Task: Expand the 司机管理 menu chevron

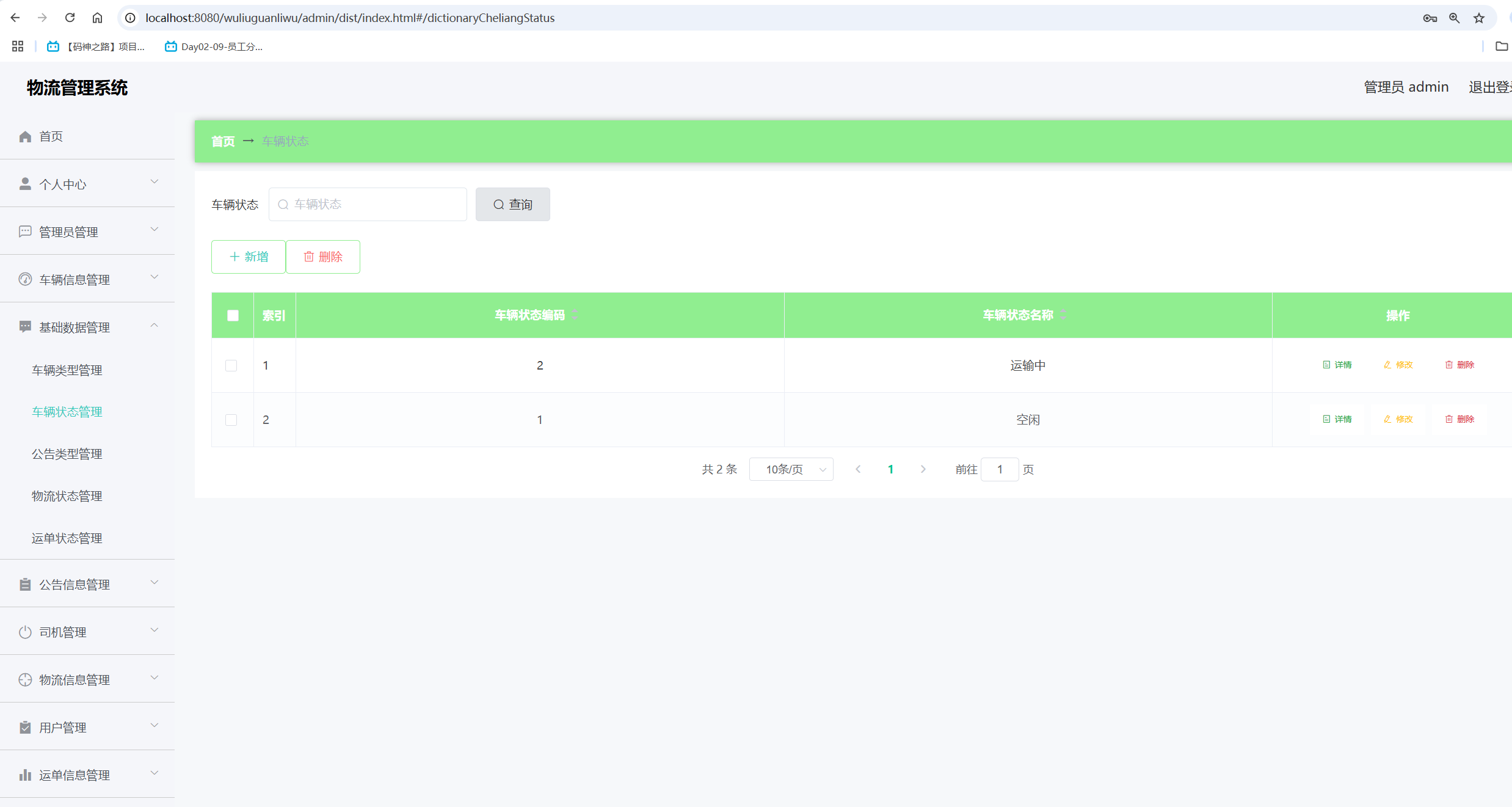Action: [x=154, y=630]
